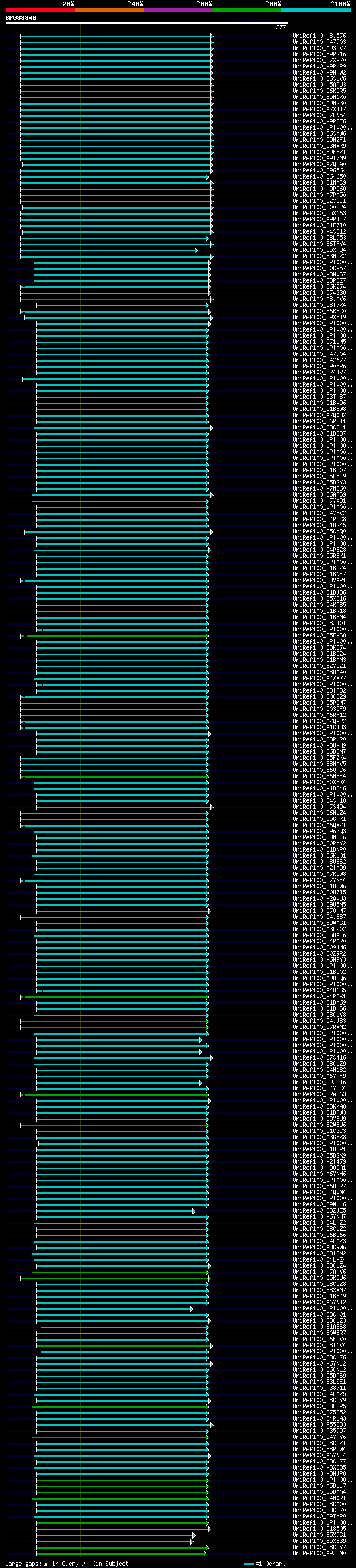Click UniRef100_B5M1X0 label

pyautogui.click(x=319, y=97)
